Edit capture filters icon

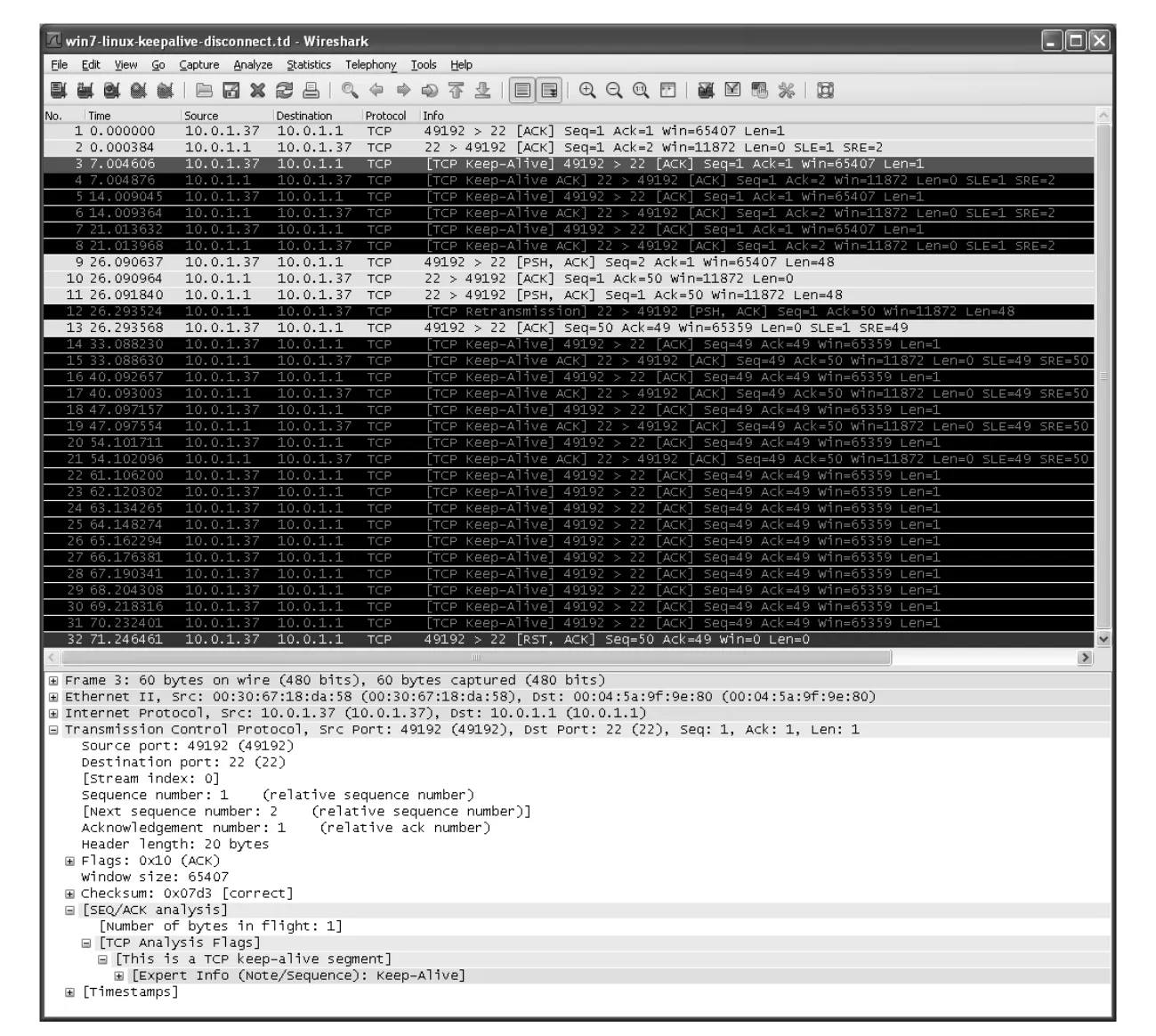click(707, 90)
